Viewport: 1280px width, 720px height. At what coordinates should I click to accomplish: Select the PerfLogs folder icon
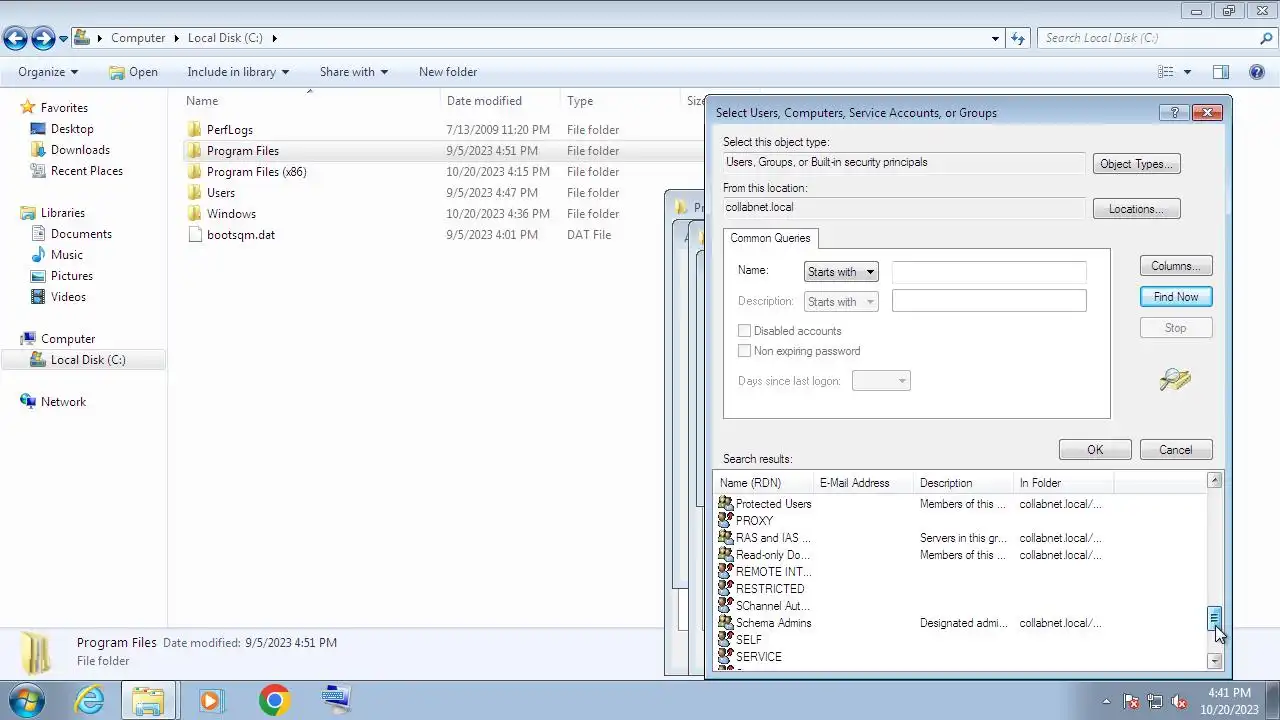click(x=194, y=130)
